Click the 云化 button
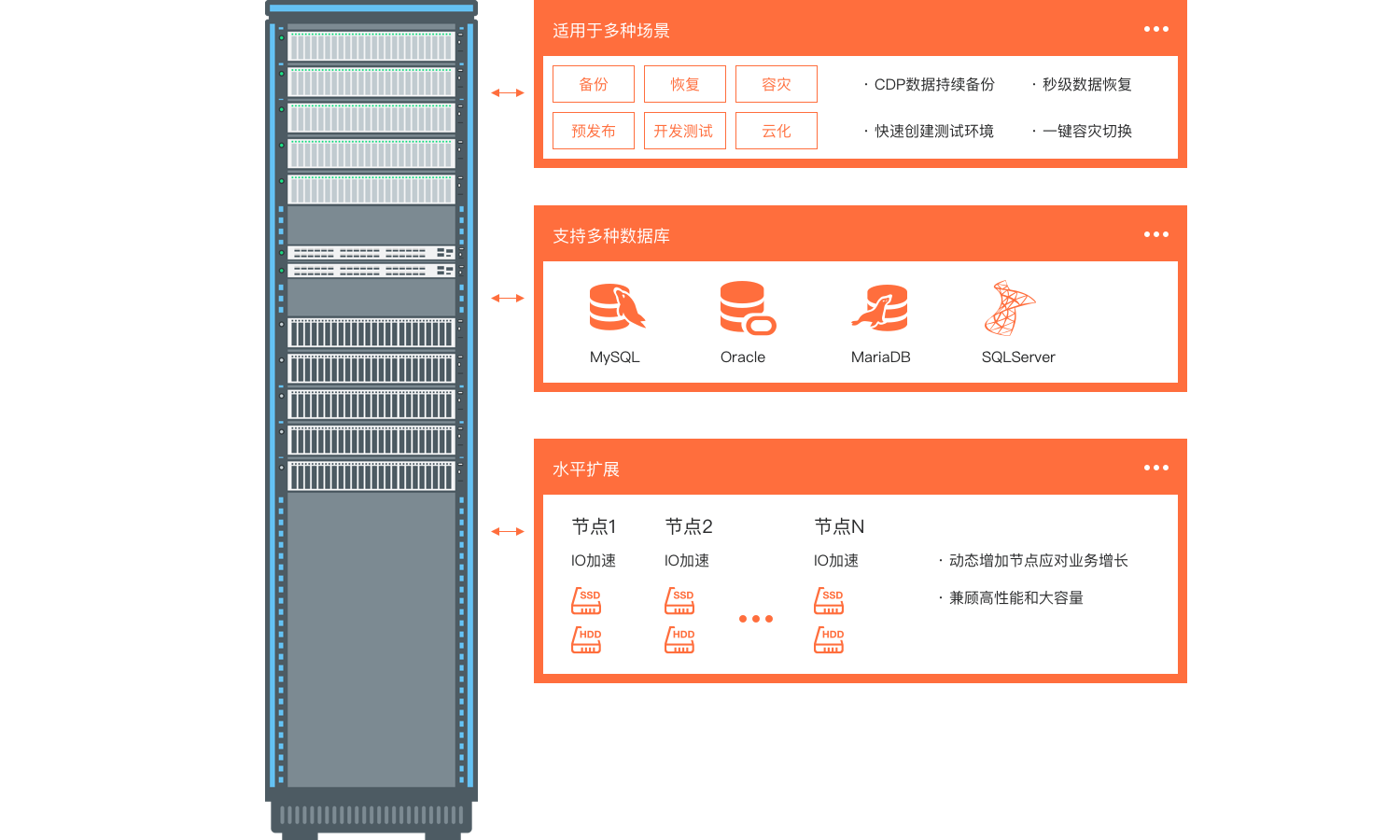This screenshot has height=840, width=1400. point(777,131)
